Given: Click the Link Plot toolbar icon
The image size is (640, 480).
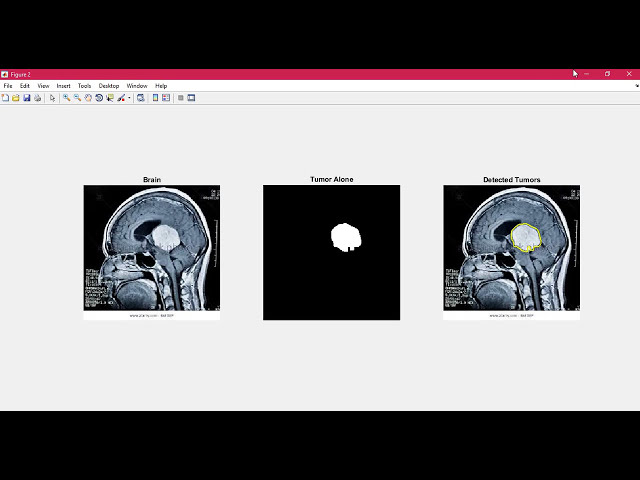Looking at the screenshot, I should (141, 98).
